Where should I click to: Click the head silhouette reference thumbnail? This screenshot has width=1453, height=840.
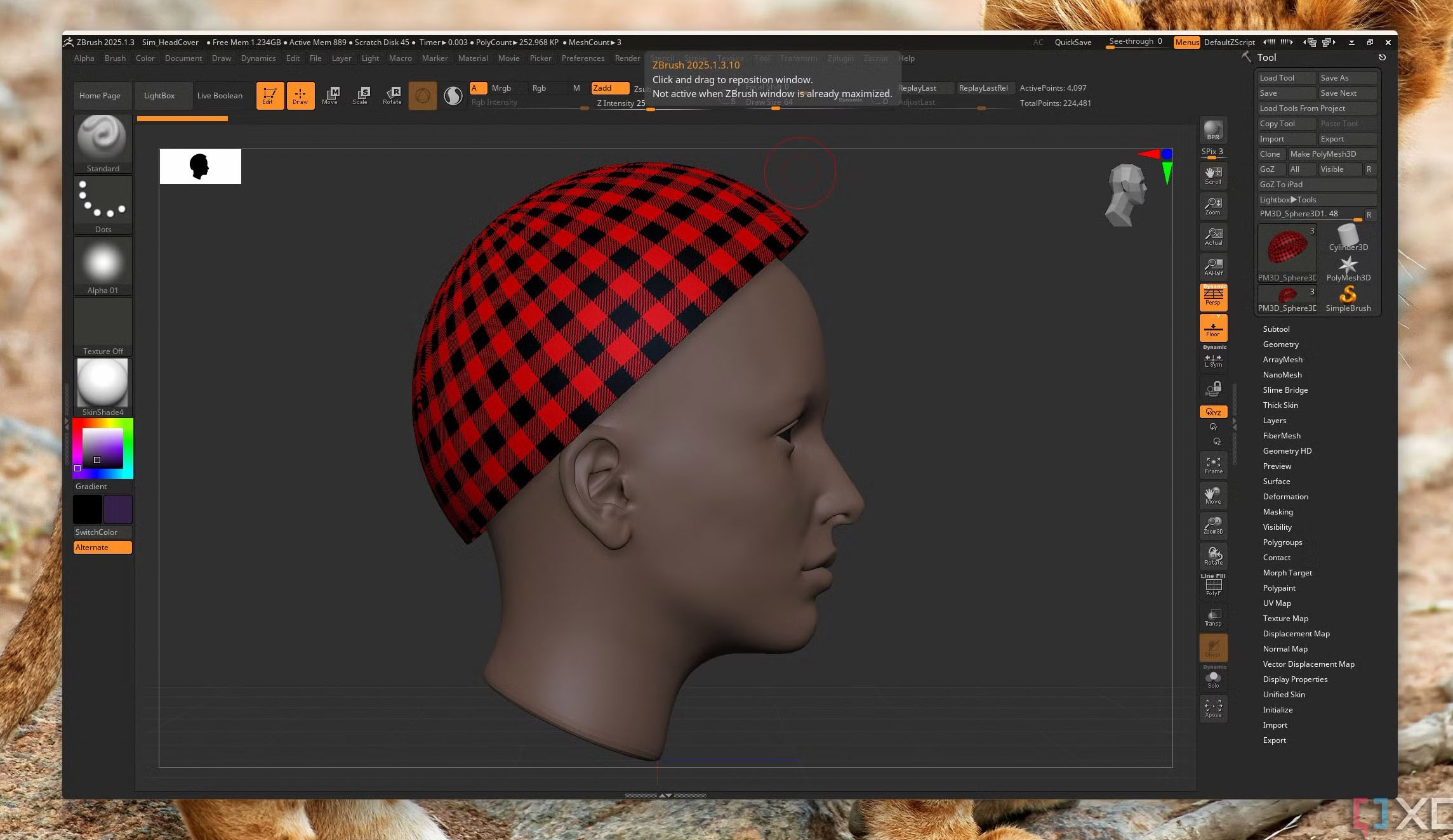click(x=200, y=166)
